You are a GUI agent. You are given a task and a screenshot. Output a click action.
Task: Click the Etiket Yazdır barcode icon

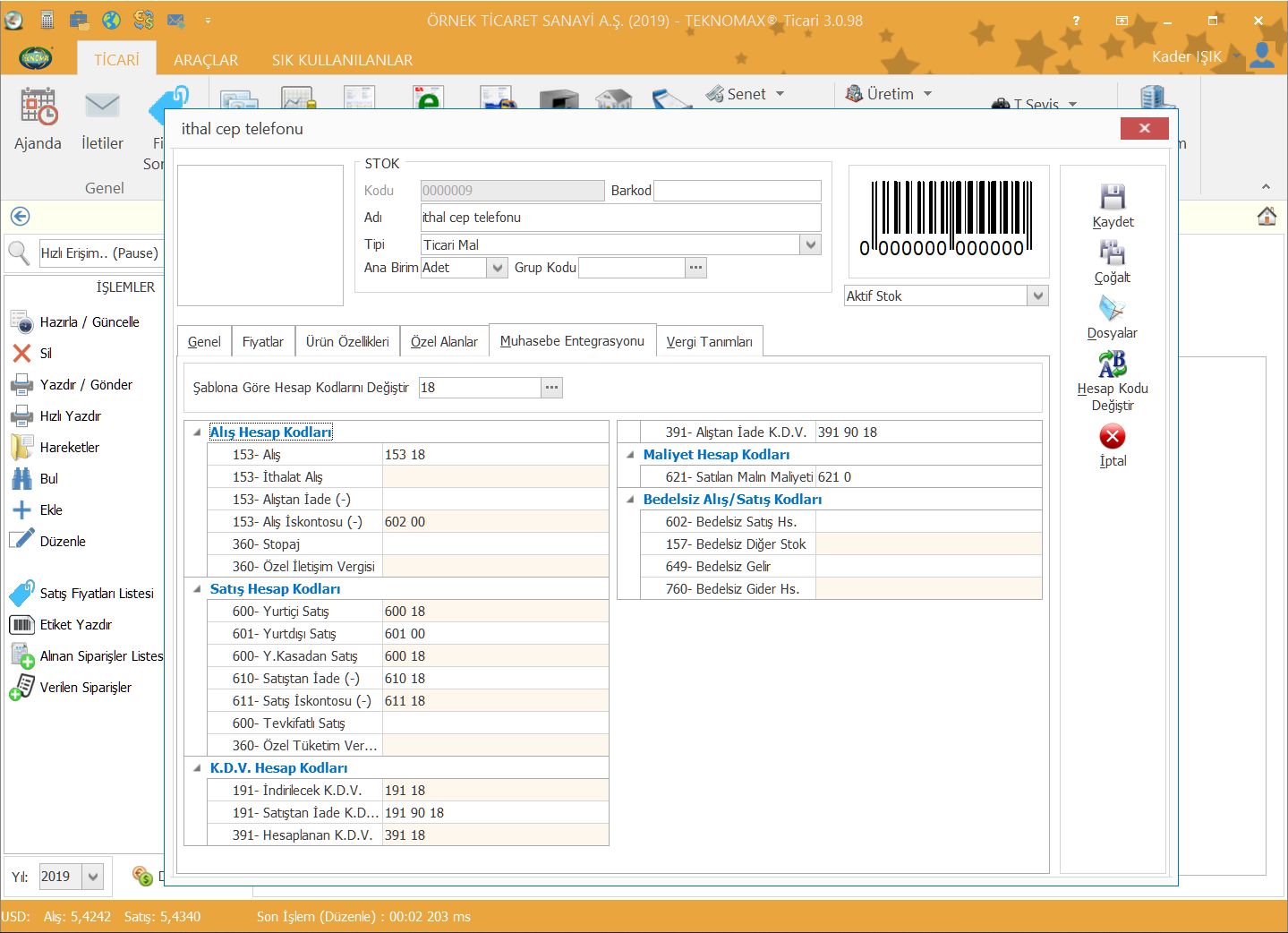tap(21, 625)
